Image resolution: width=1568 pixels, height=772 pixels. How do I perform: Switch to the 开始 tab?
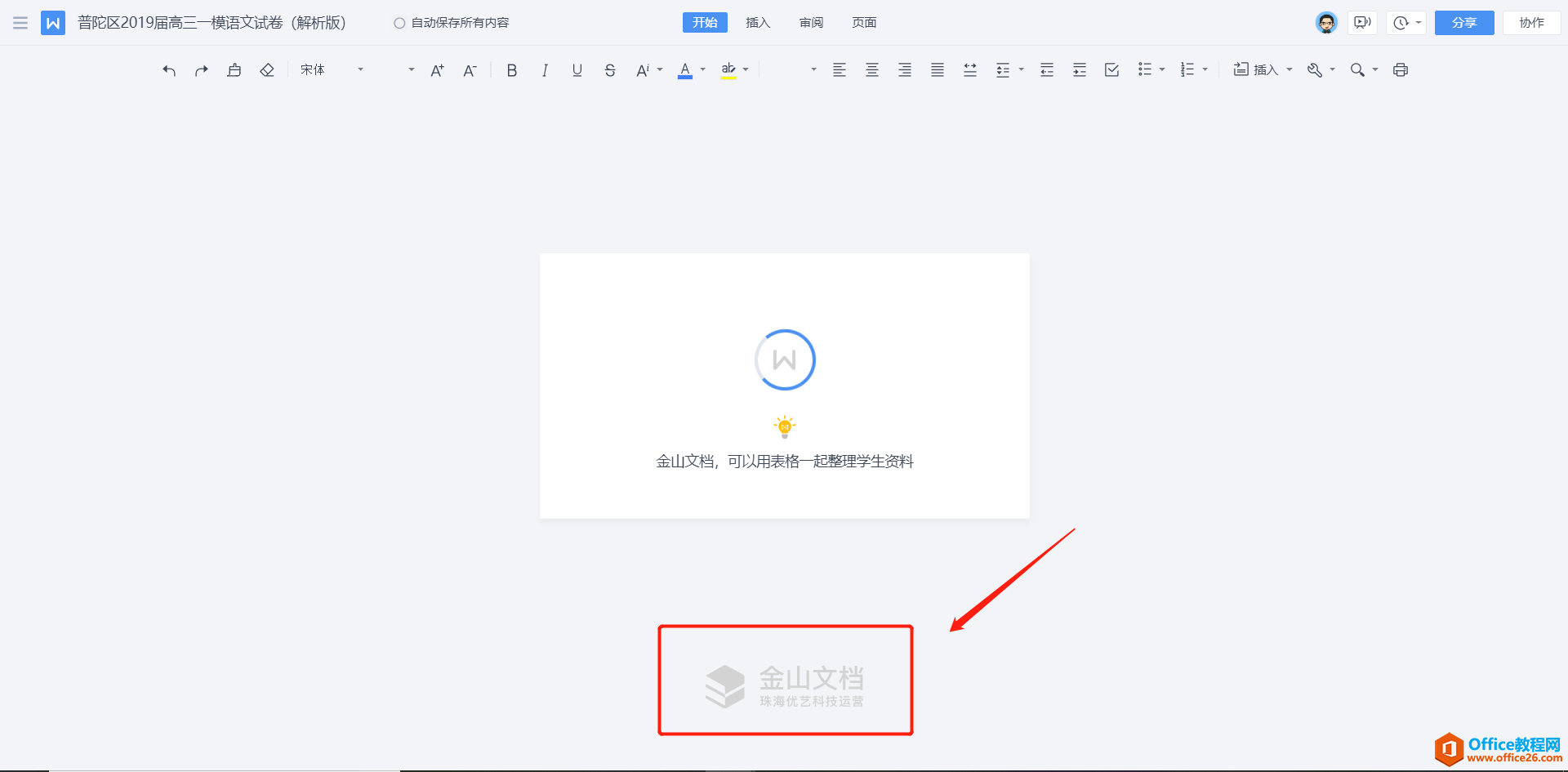click(705, 23)
